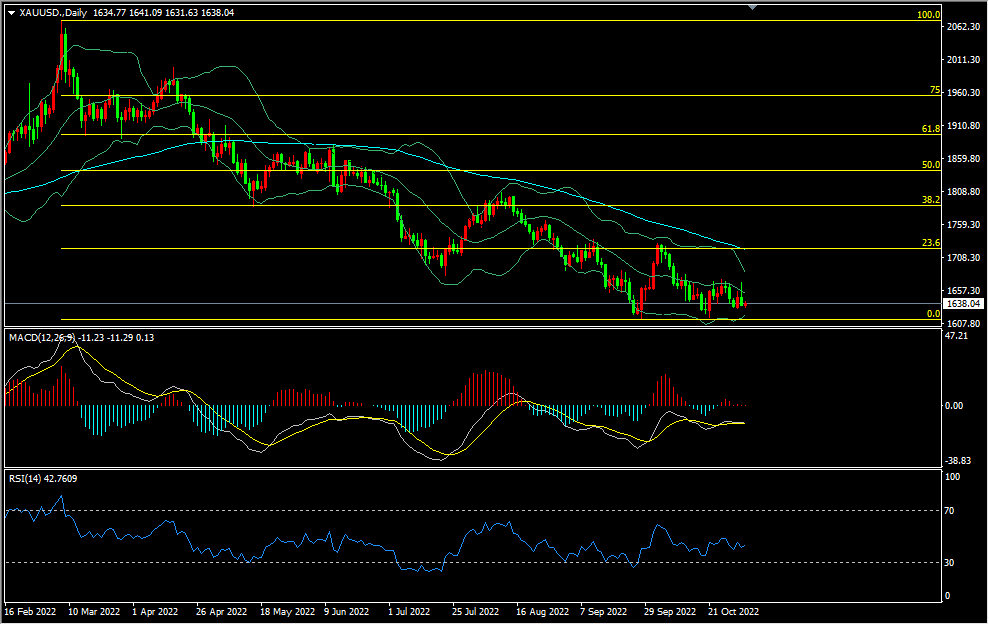989x625 pixels.
Task: Click the 21 Oct 2022 date label
Action: (x=735, y=610)
